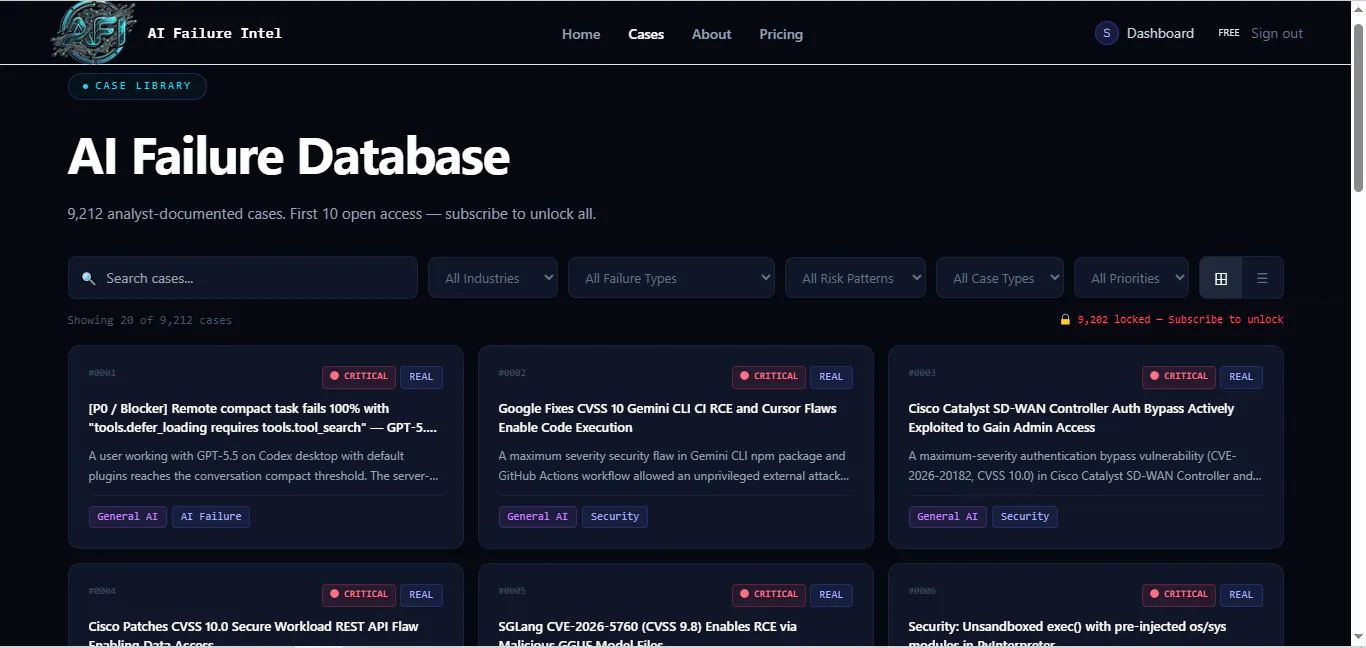Click the Search cases input field
Screen dimensions: 1366x648
click(x=243, y=278)
